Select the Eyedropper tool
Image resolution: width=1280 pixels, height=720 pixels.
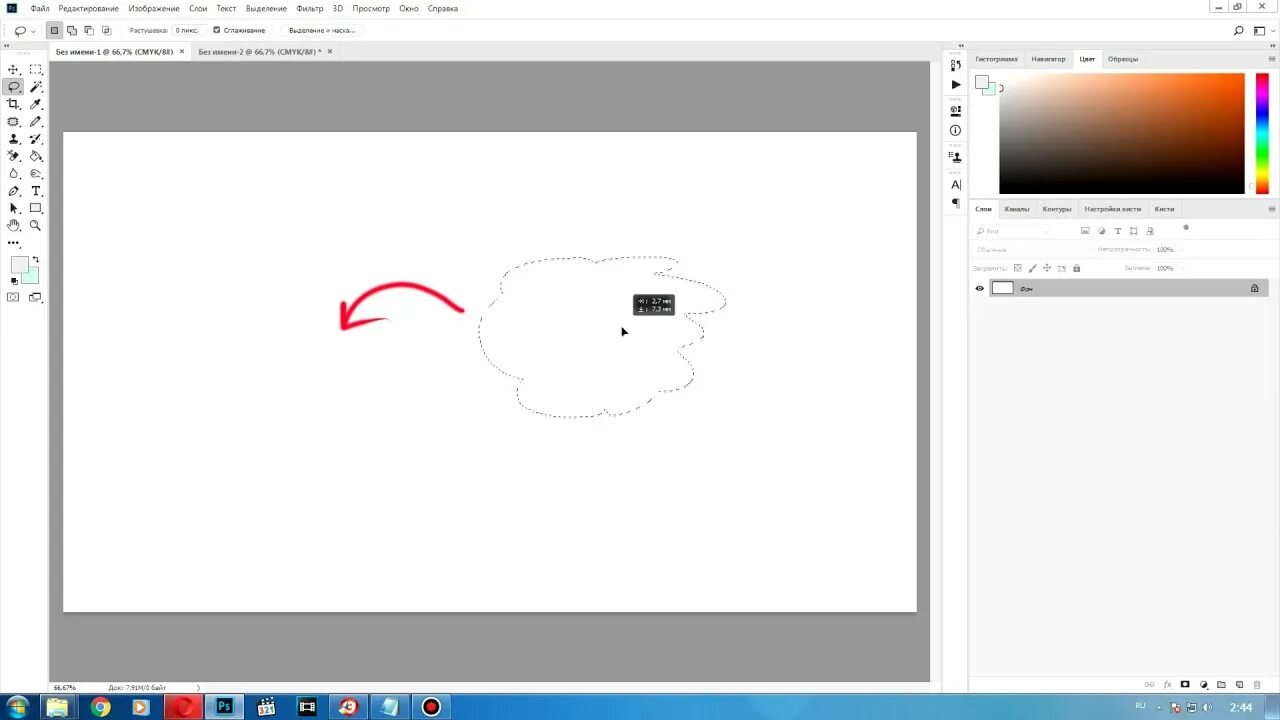(36, 104)
